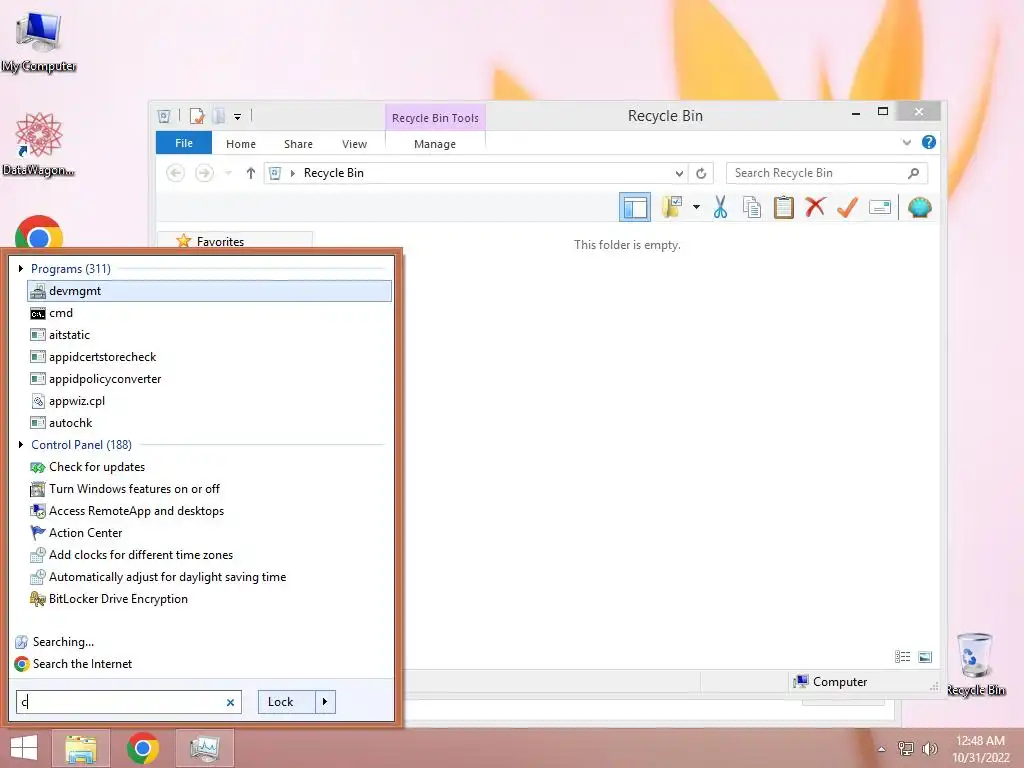
Task: Collapse the Programs (311) group
Action: point(21,268)
